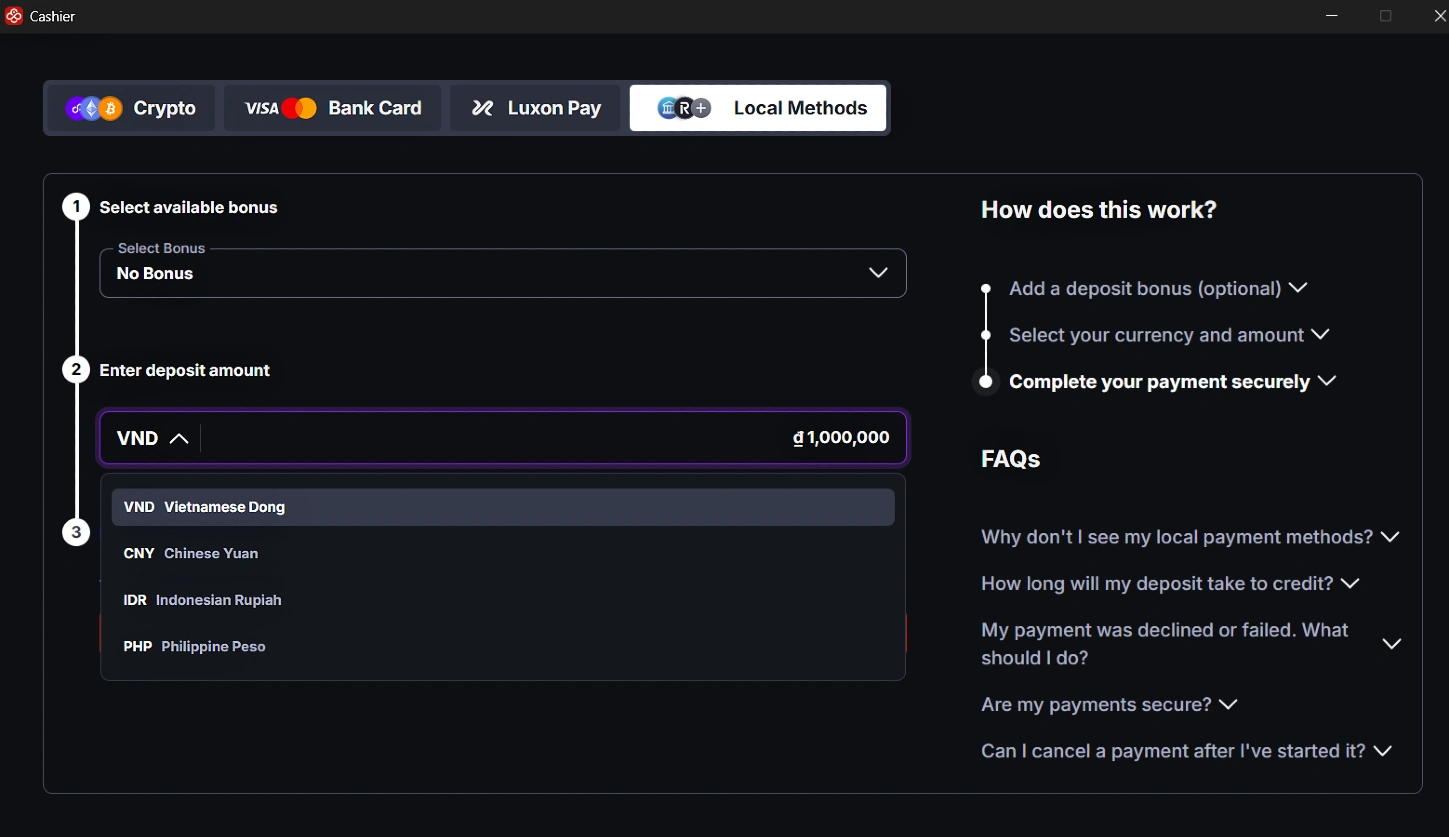Expand My payment was declined or failed FAQ
1449x837 pixels.
1190,644
